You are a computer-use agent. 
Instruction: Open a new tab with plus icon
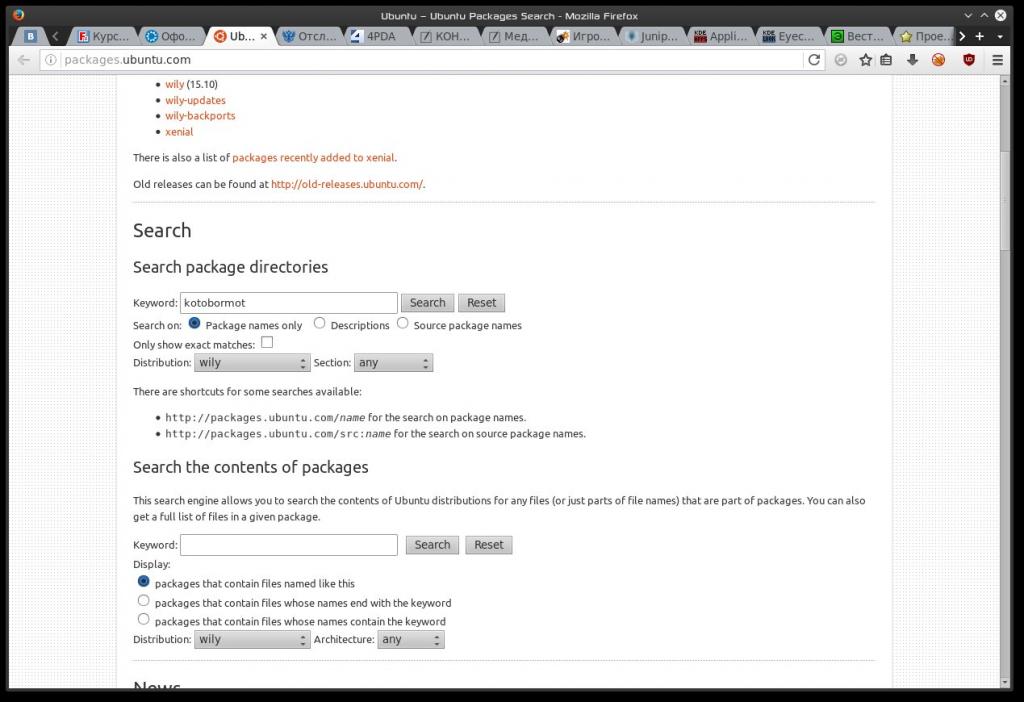pyautogui.click(x=980, y=37)
